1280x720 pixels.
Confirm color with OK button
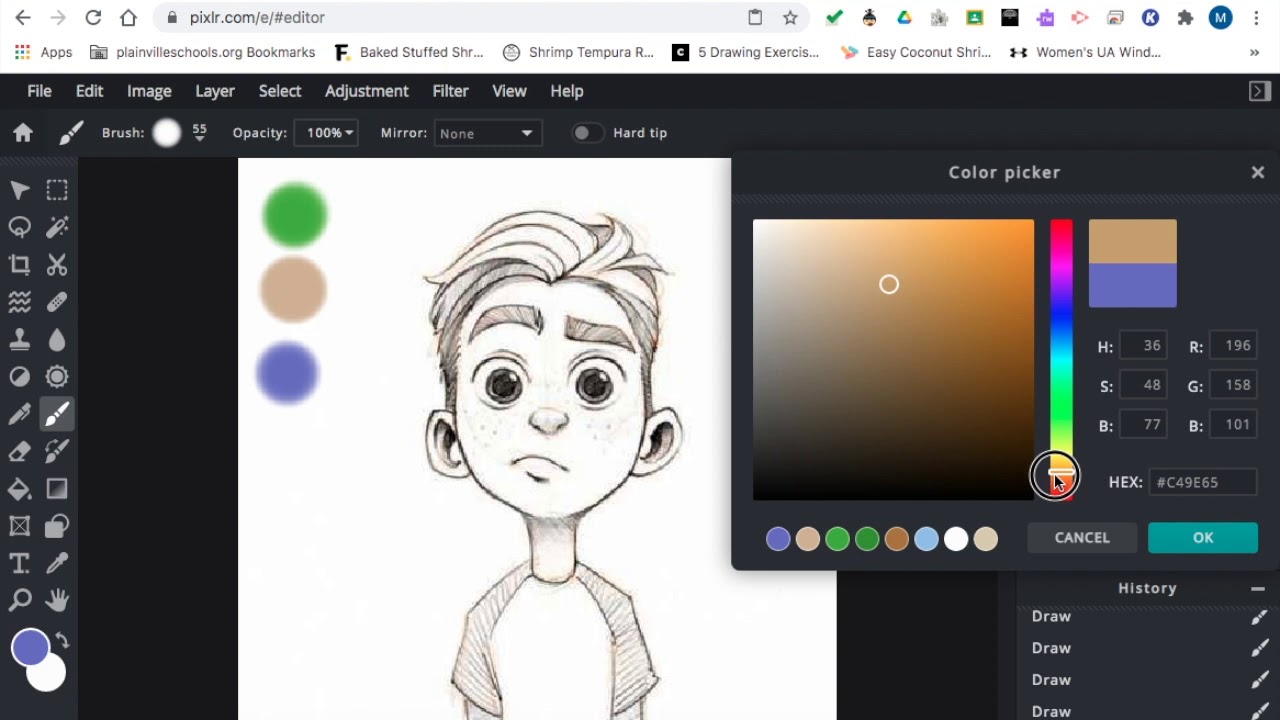click(x=1203, y=538)
